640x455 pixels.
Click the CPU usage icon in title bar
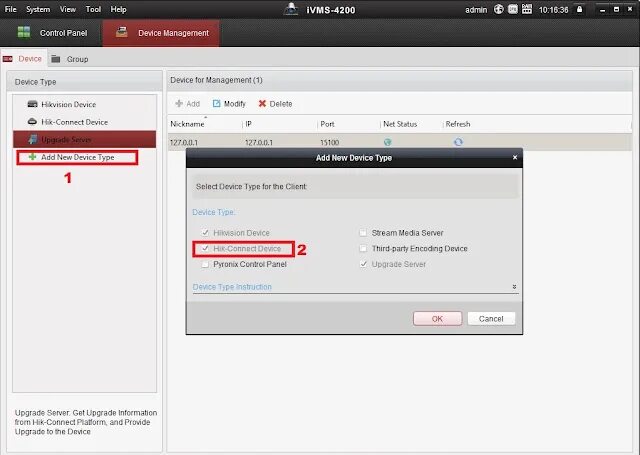point(513,9)
